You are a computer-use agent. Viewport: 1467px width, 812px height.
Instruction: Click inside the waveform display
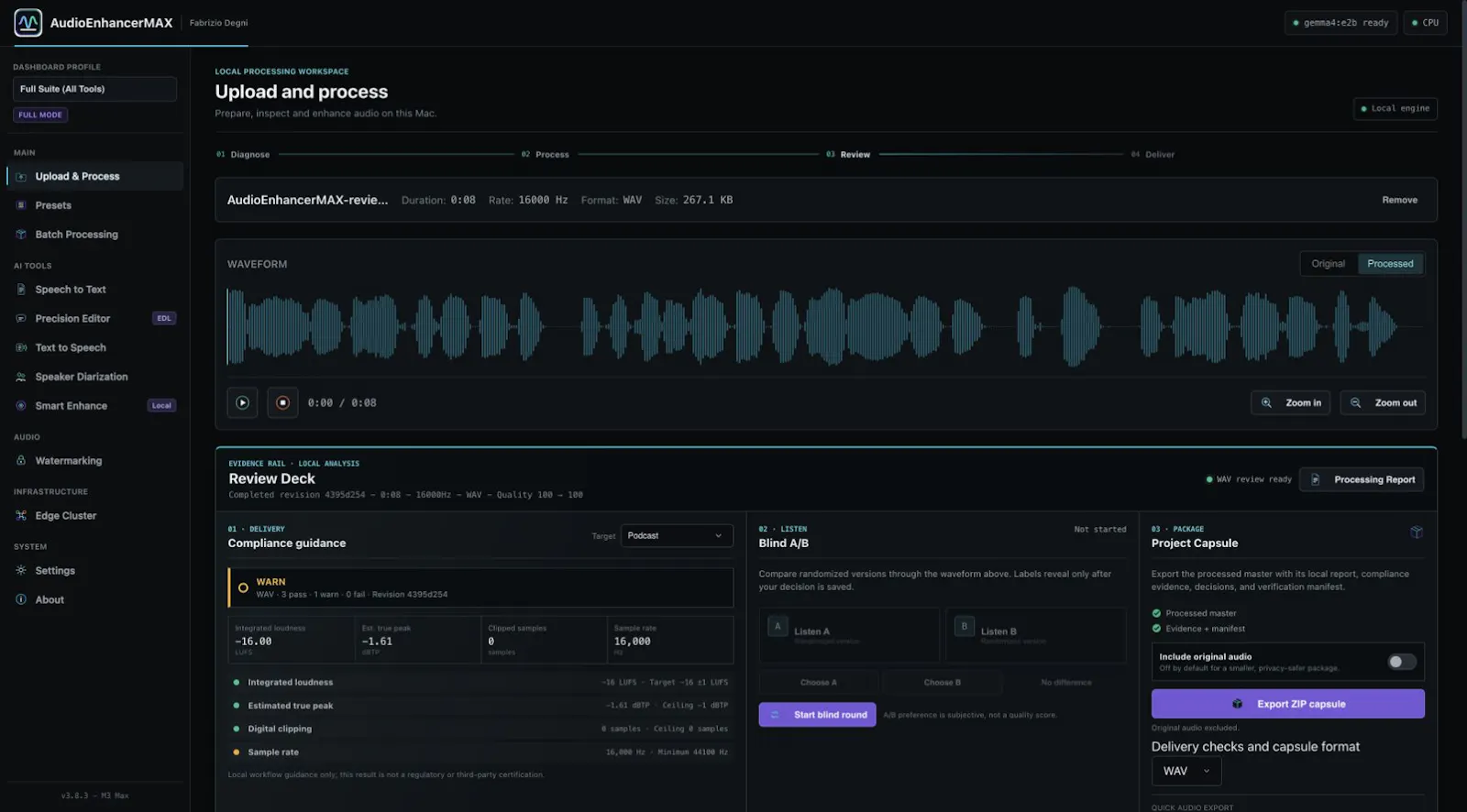pyautogui.click(x=825, y=326)
